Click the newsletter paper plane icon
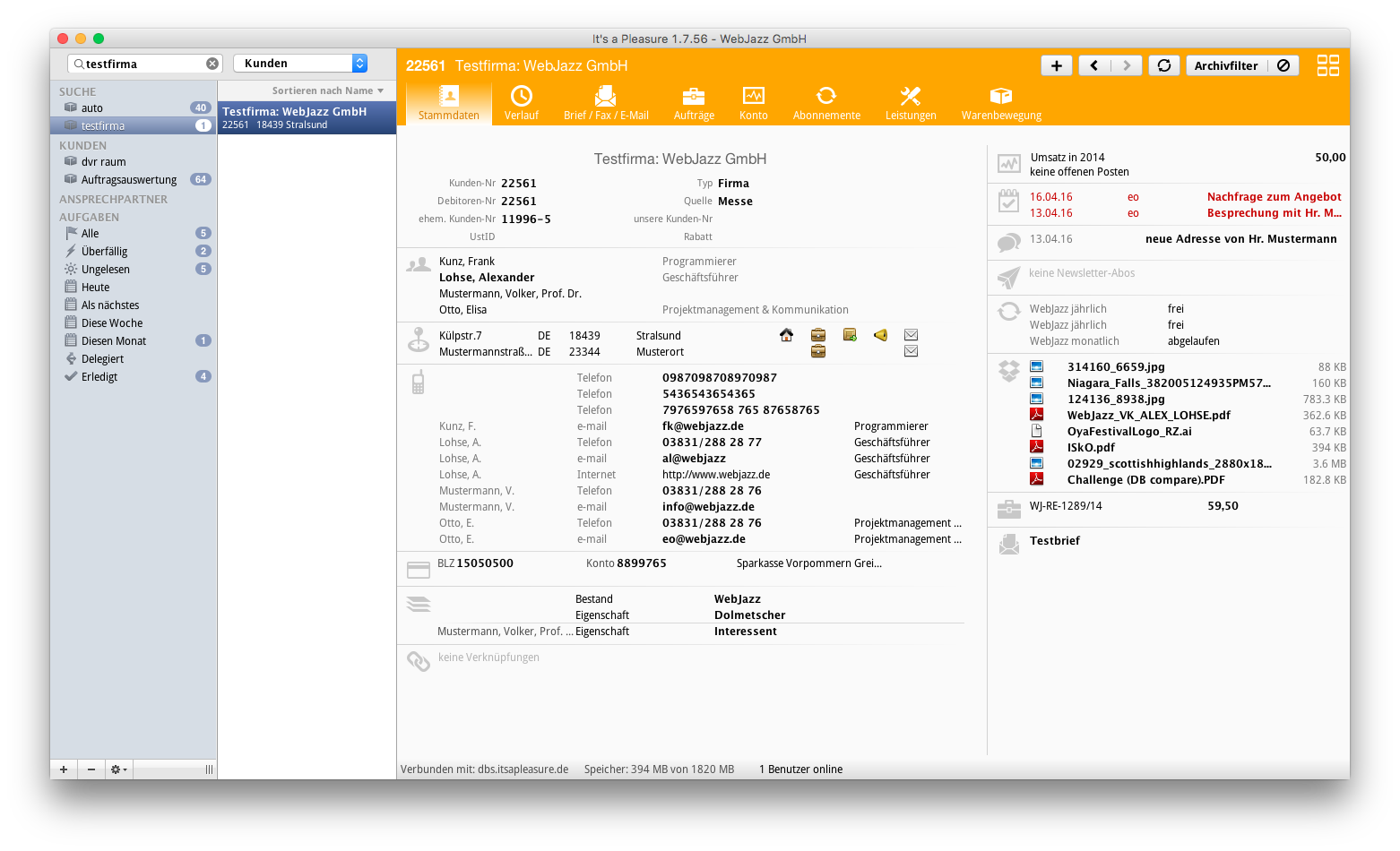Image resolution: width=1400 pixels, height=851 pixels. [x=1009, y=278]
